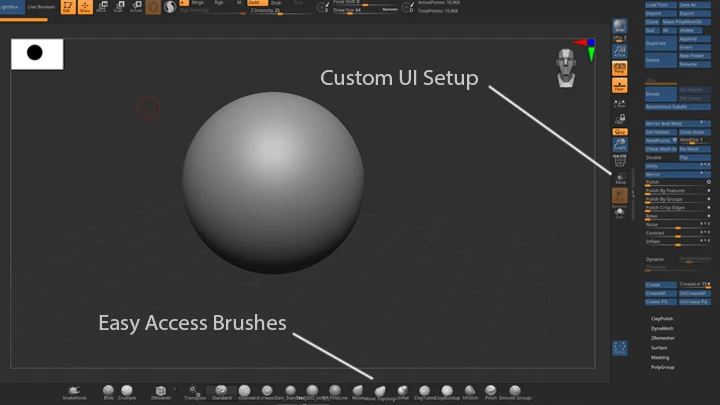
Task: Select the Inflat brush
Action: [x=403, y=393]
